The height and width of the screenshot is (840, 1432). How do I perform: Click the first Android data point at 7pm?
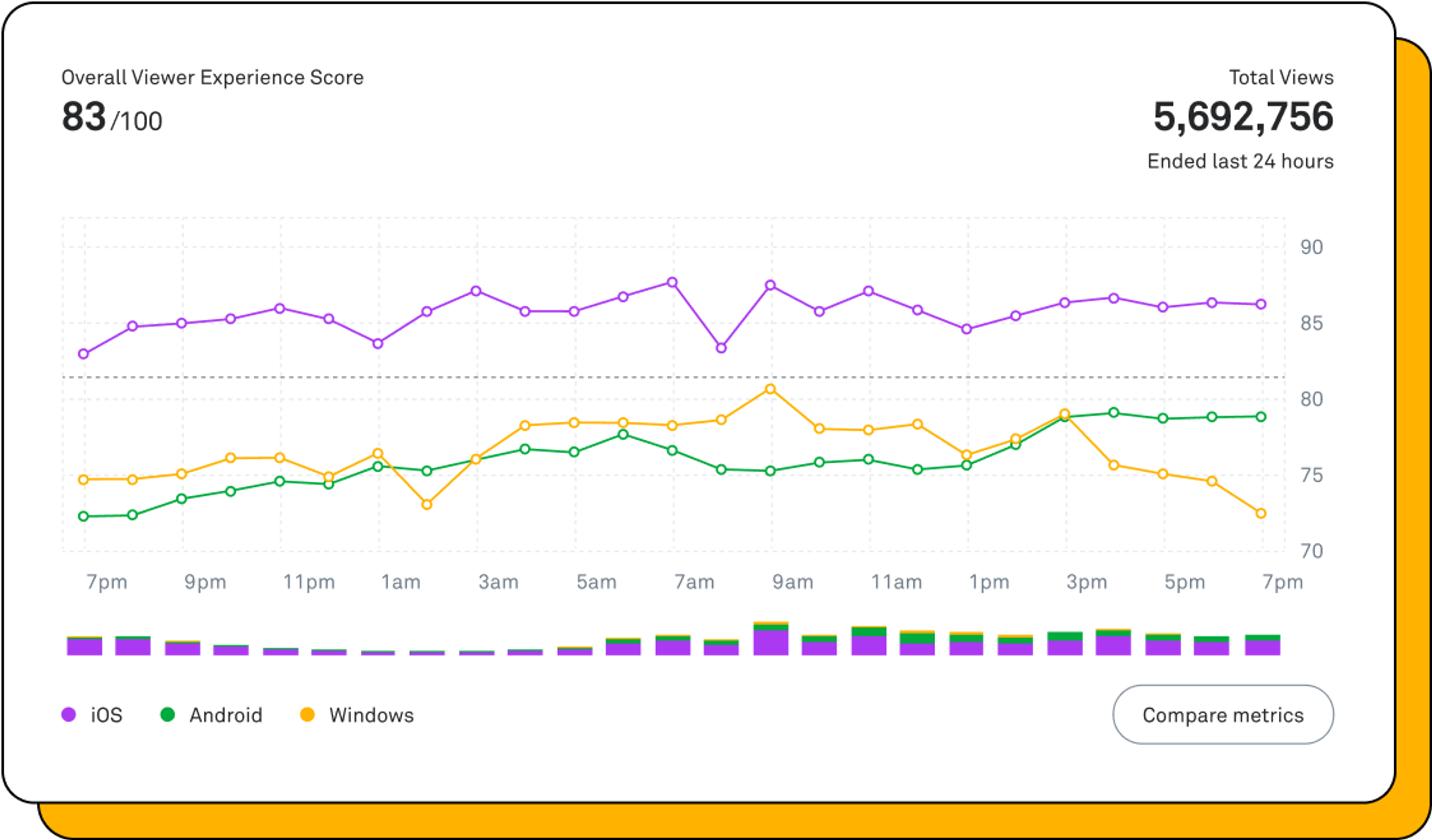point(84,516)
